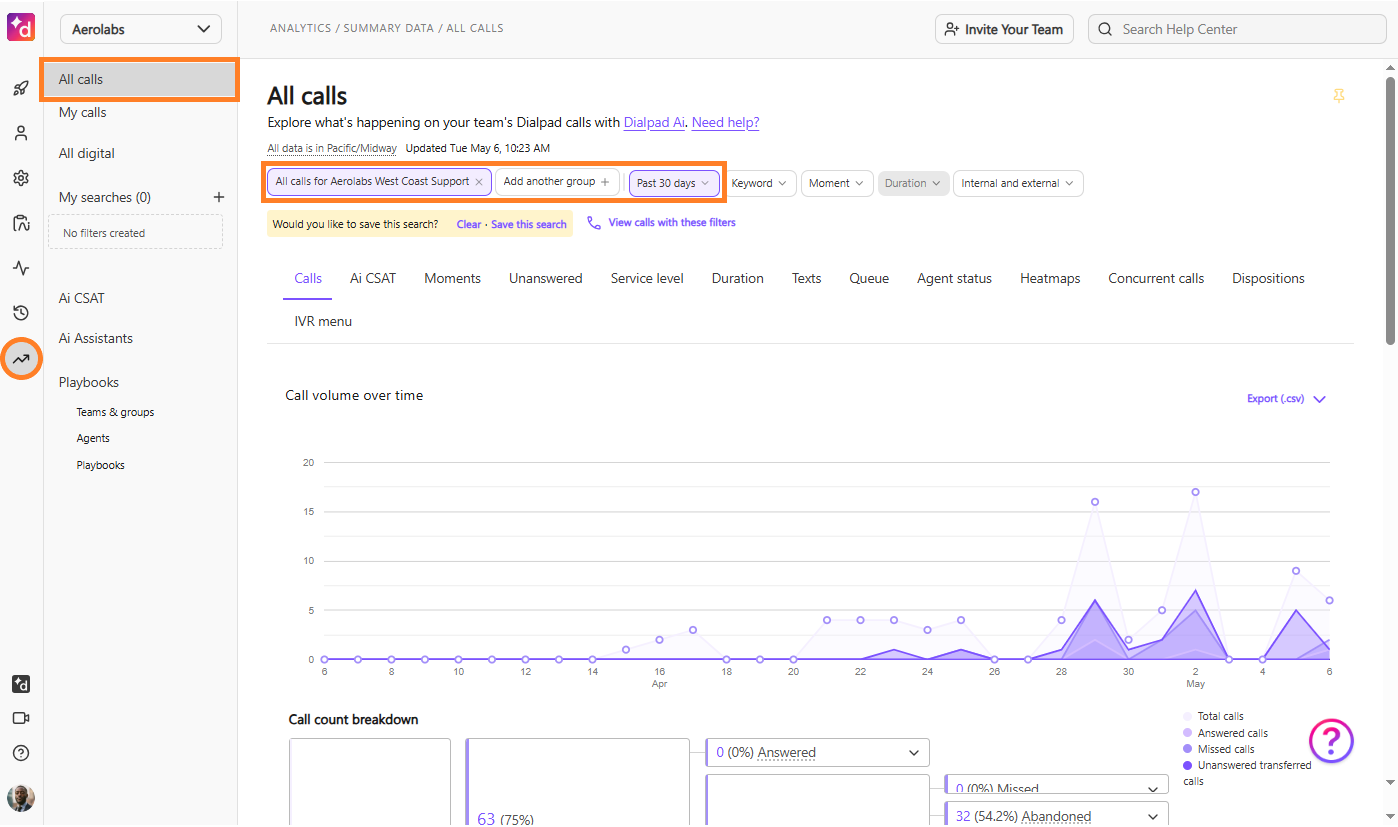Click the Add another group button
Screen dimensions: 1398x827
[x=557, y=182]
